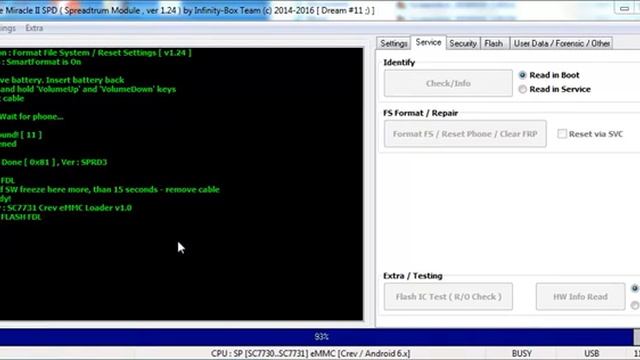The image size is (640, 360).
Task: Click the Extra / Testing group label
Action: 413,276
